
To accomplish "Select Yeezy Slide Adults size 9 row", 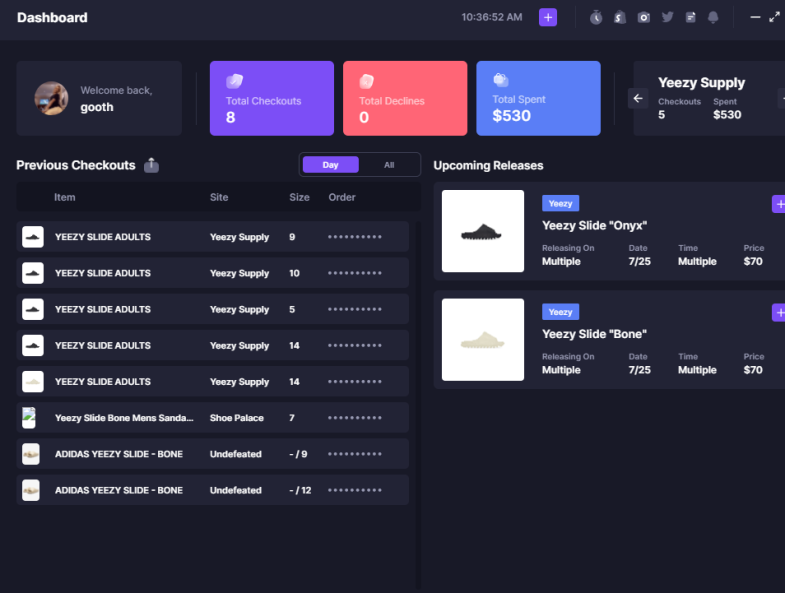I will (x=212, y=237).
